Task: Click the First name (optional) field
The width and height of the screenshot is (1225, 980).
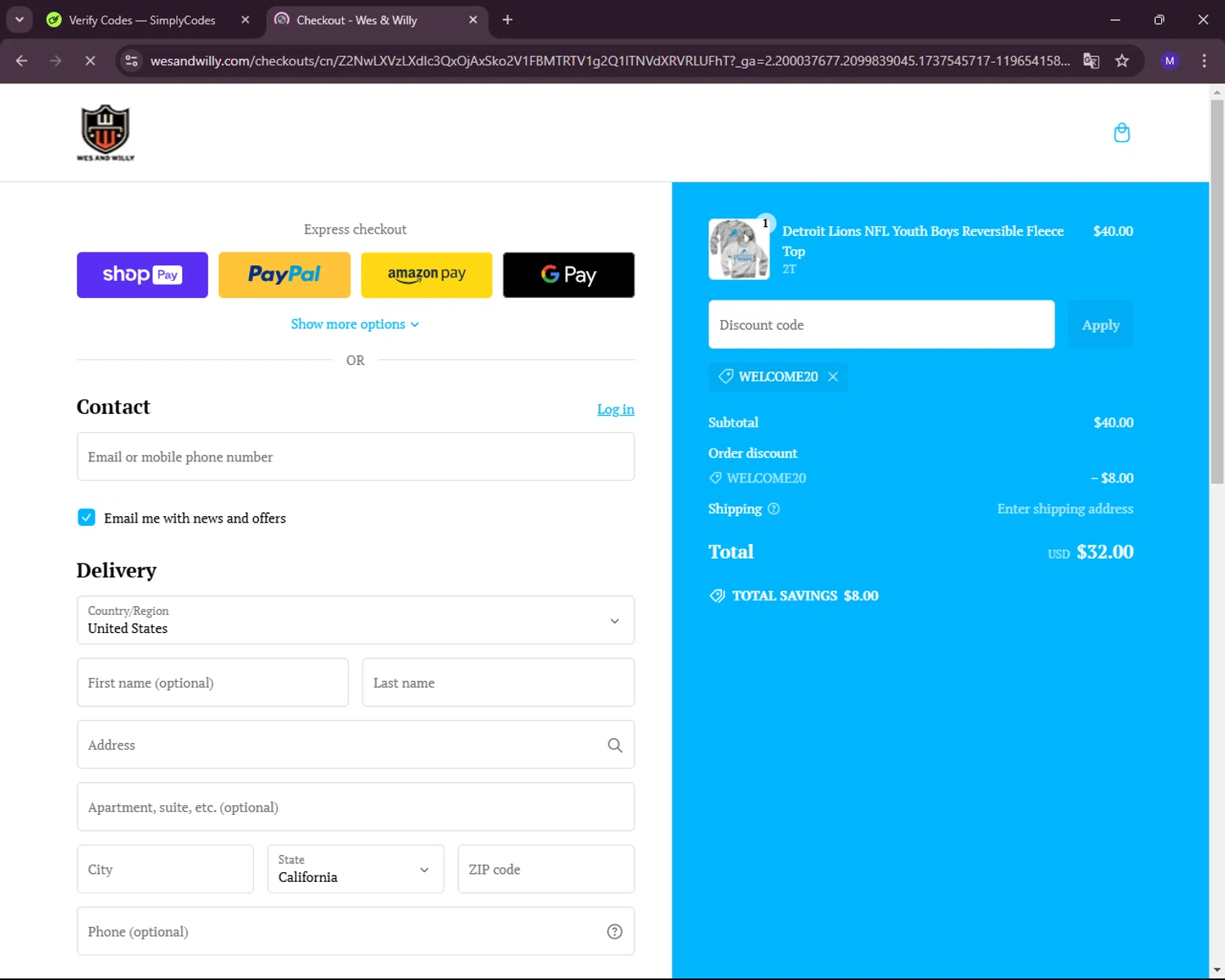Action: point(212,683)
